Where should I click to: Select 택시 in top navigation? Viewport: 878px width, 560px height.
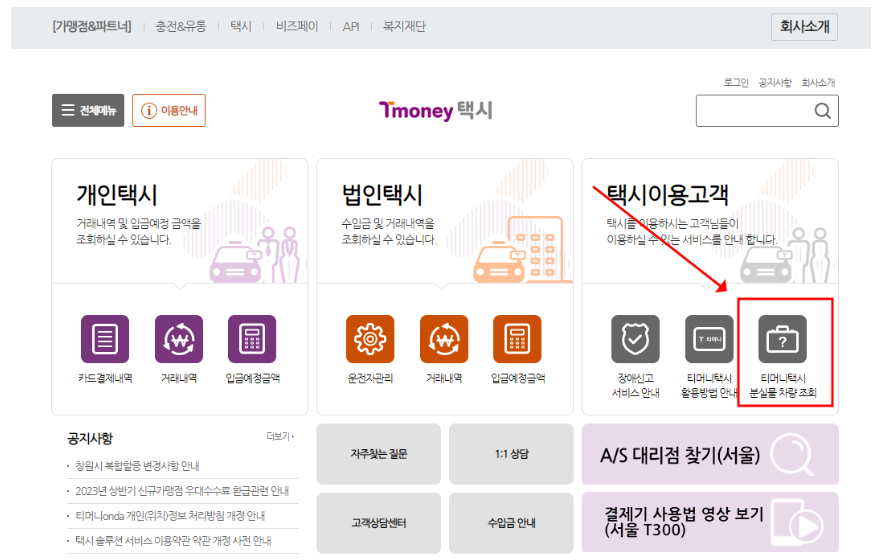pyautogui.click(x=241, y=26)
